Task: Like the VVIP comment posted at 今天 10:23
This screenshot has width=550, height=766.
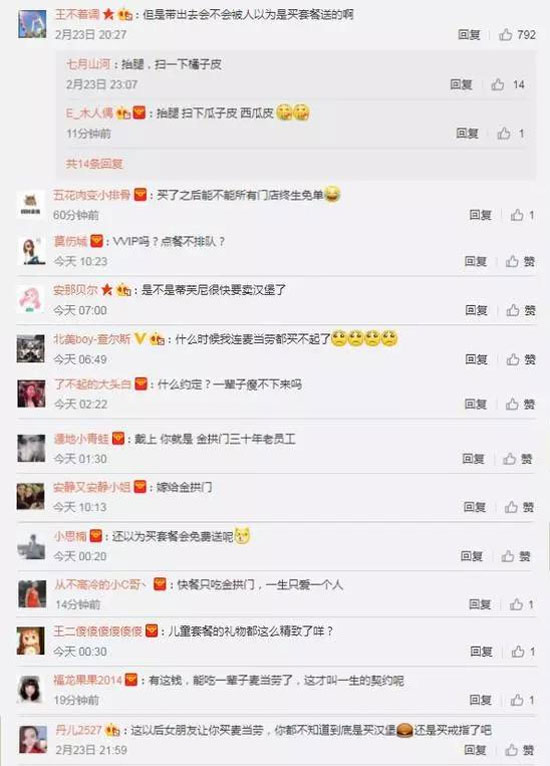Action: tap(520, 261)
